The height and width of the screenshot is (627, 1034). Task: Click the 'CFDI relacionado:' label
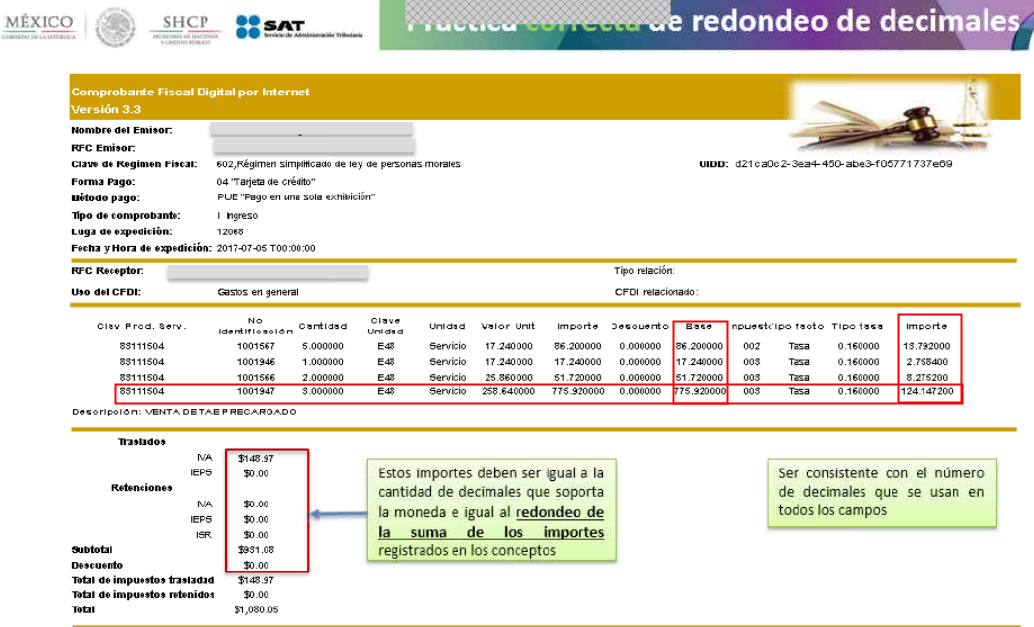click(657, 292)
